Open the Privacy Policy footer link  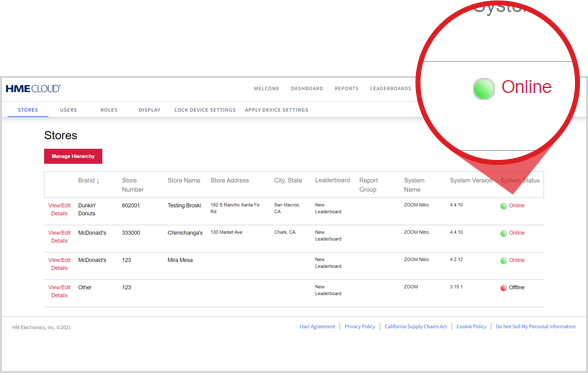[x=360, y=327]
